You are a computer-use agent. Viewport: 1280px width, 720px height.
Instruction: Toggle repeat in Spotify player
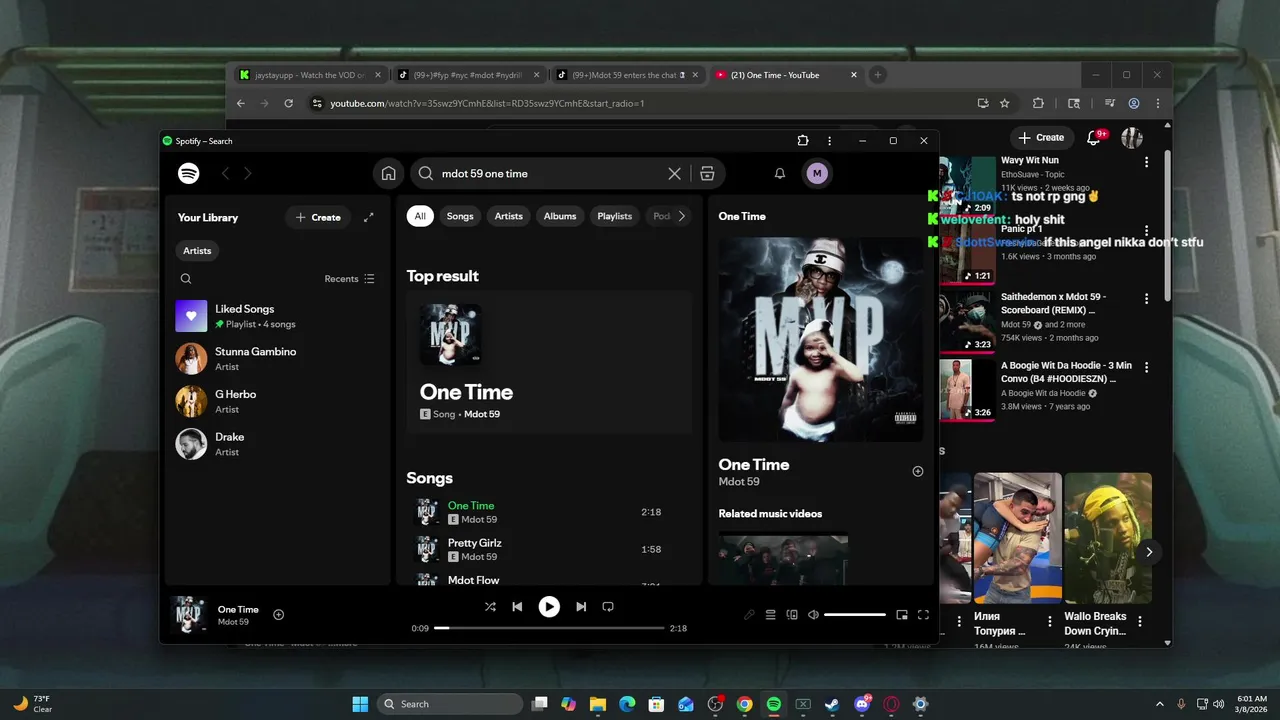click(608, 607)
